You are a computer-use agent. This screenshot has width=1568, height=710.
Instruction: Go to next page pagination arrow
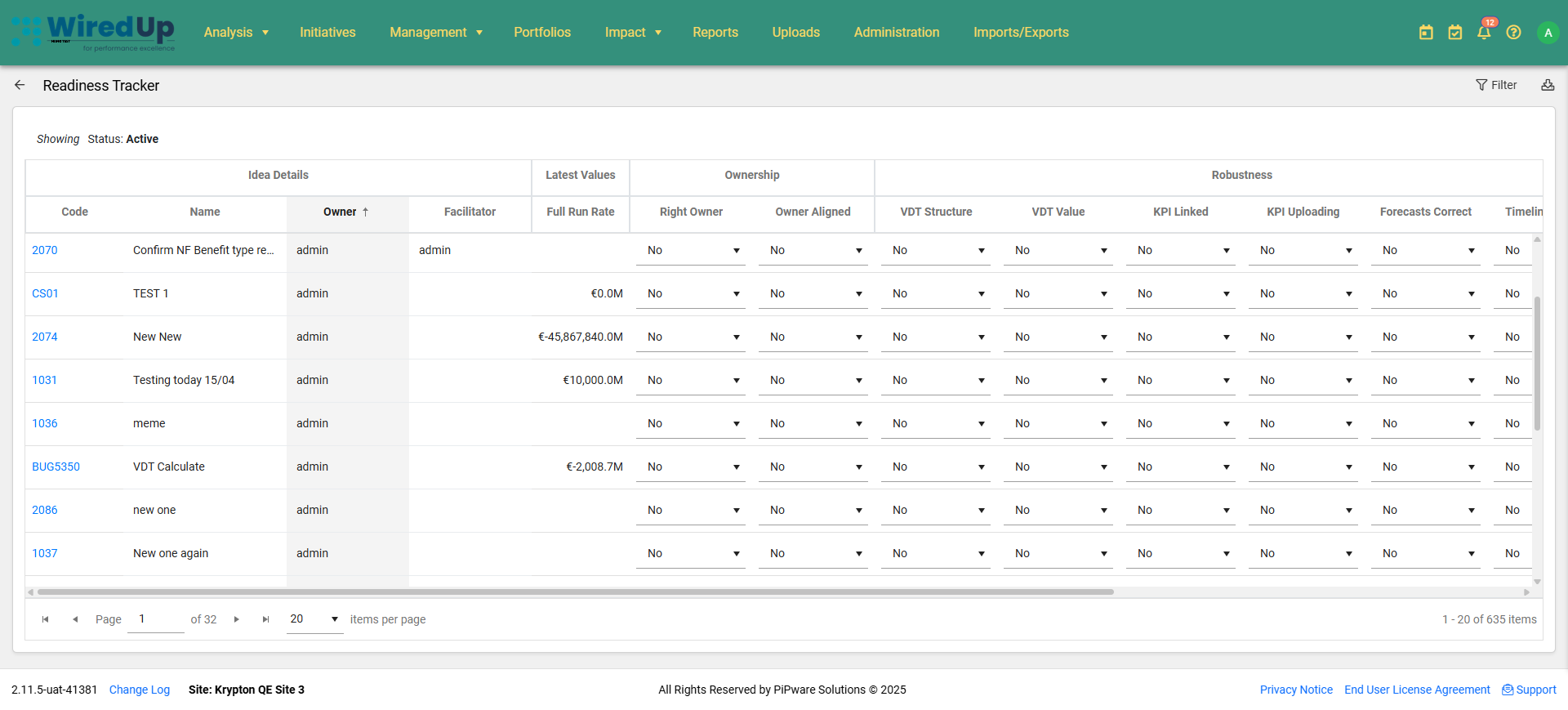(x=237, y=619)
